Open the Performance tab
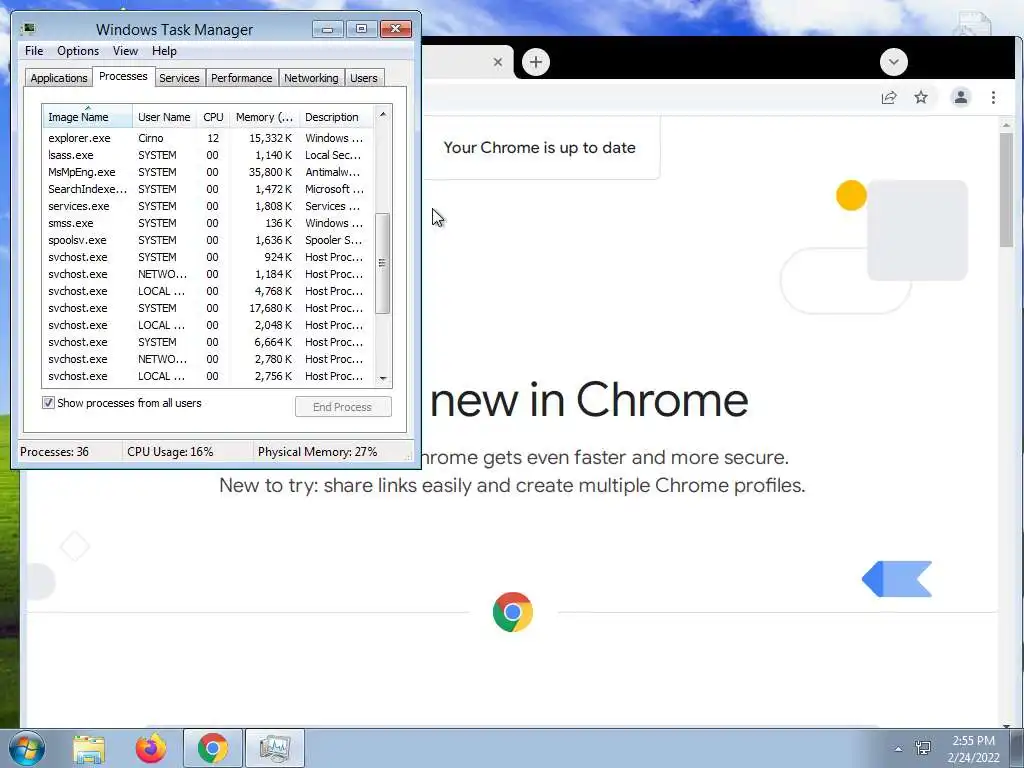The width and height of the screenshot is (1024, 768). pyautogui.click(x=242, y=78)
